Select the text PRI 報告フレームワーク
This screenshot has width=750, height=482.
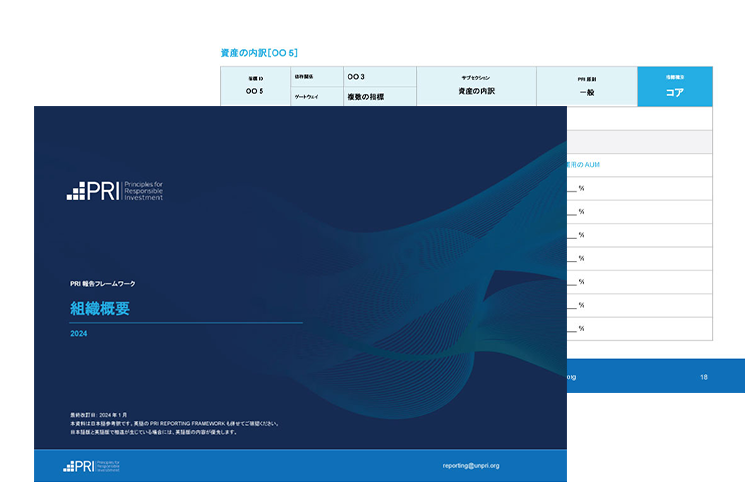[x=102, y=284]
